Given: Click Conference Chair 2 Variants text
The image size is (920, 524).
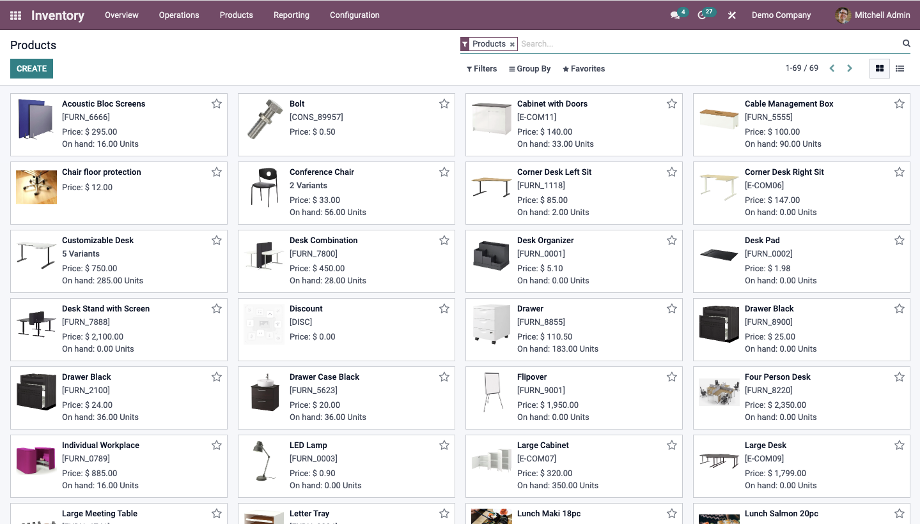Looking at the screenshot, I should pos(308,185).
